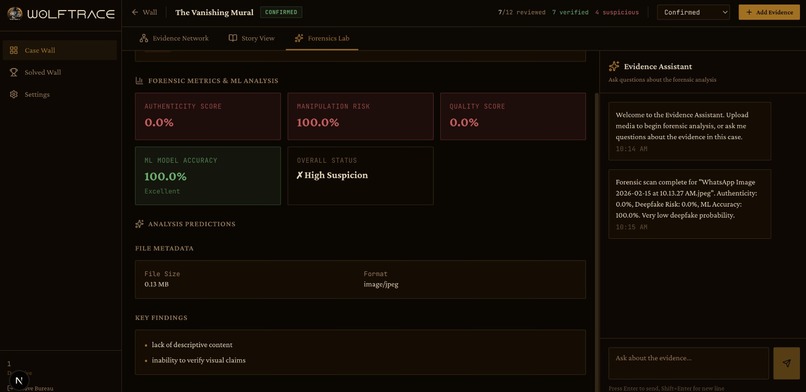Focus the Ask about the evidence input
This screenshot has height=392, width=806.
tap(689, 363)
